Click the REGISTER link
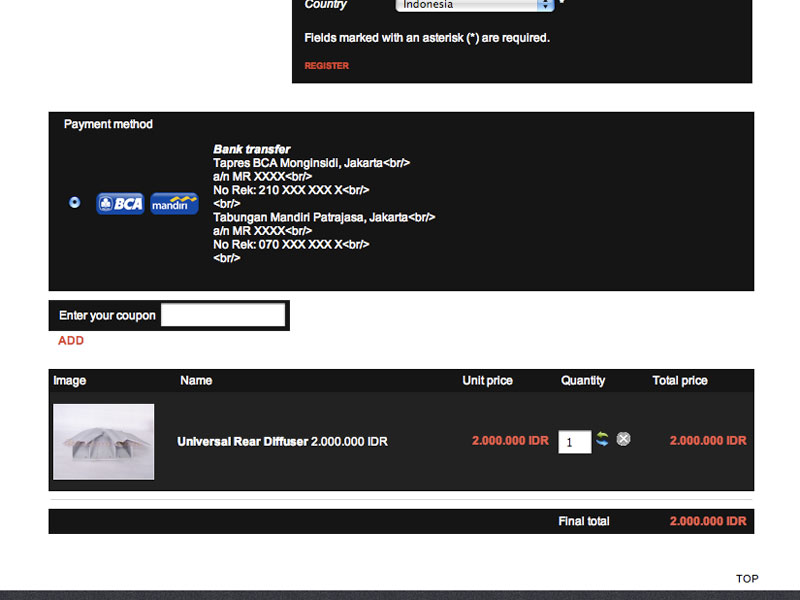The width and height of the screenshot is (800, 600). [x=327, y=66]
